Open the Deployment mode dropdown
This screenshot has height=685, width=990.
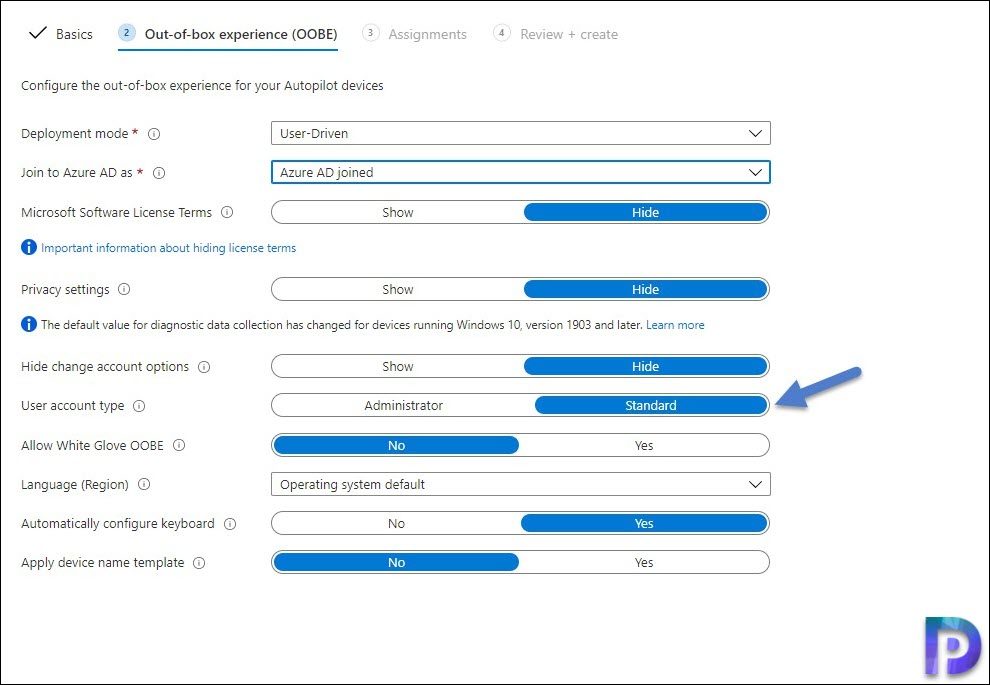tap(521, 133)
